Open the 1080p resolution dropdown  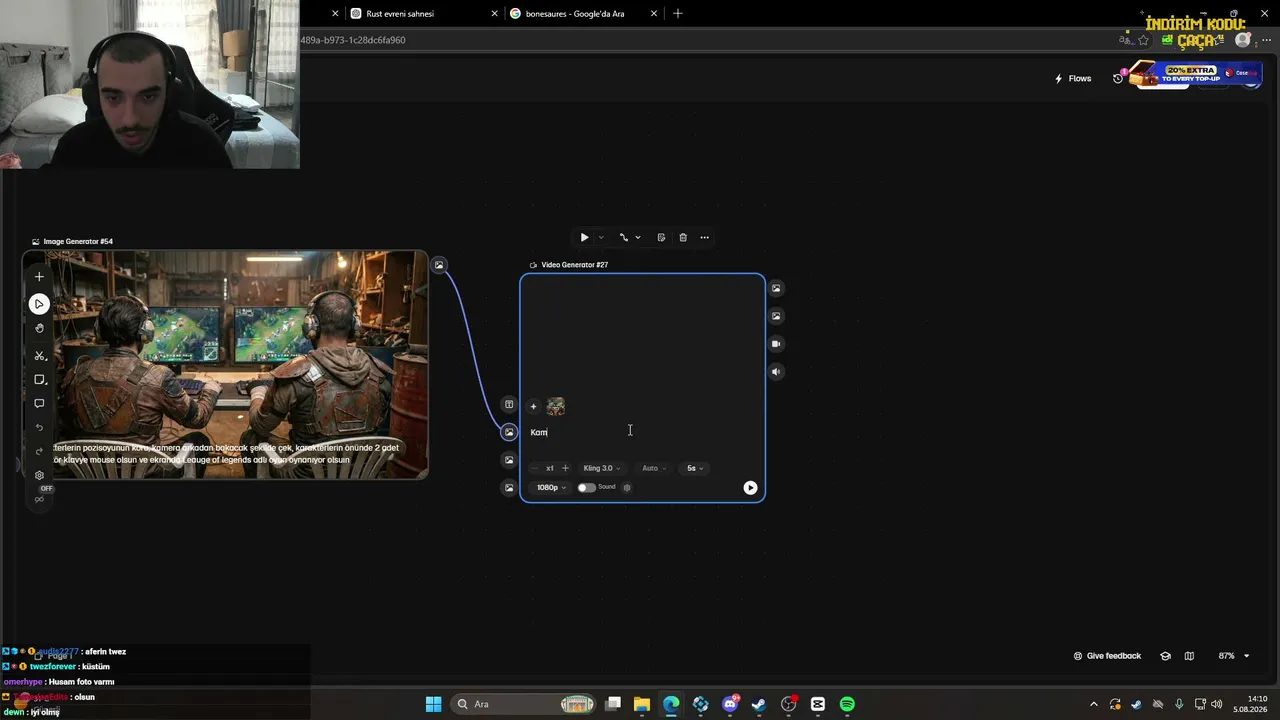[551, 488]
